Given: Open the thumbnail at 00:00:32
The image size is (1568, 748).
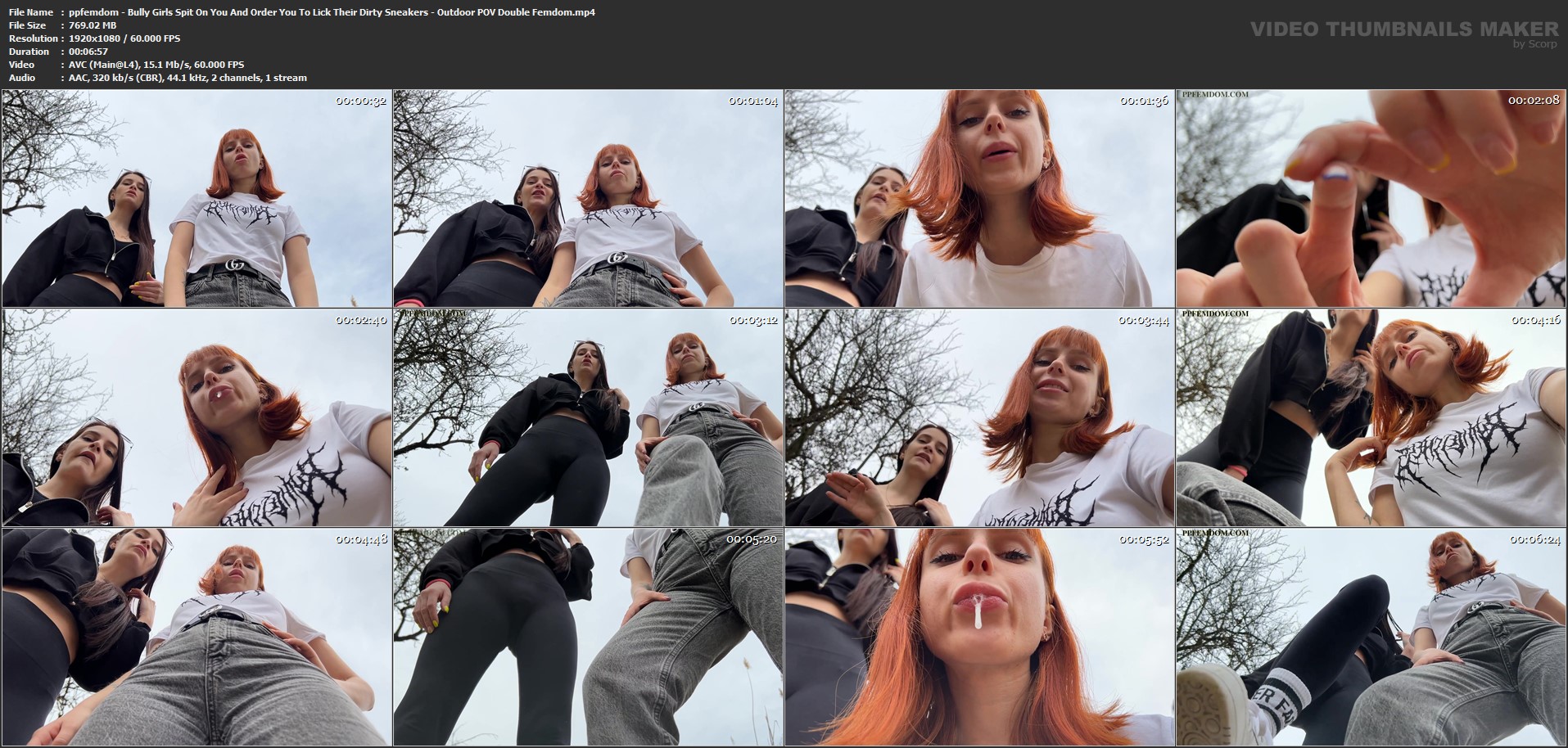Looking at the screenshot, I should click(197, 198).
